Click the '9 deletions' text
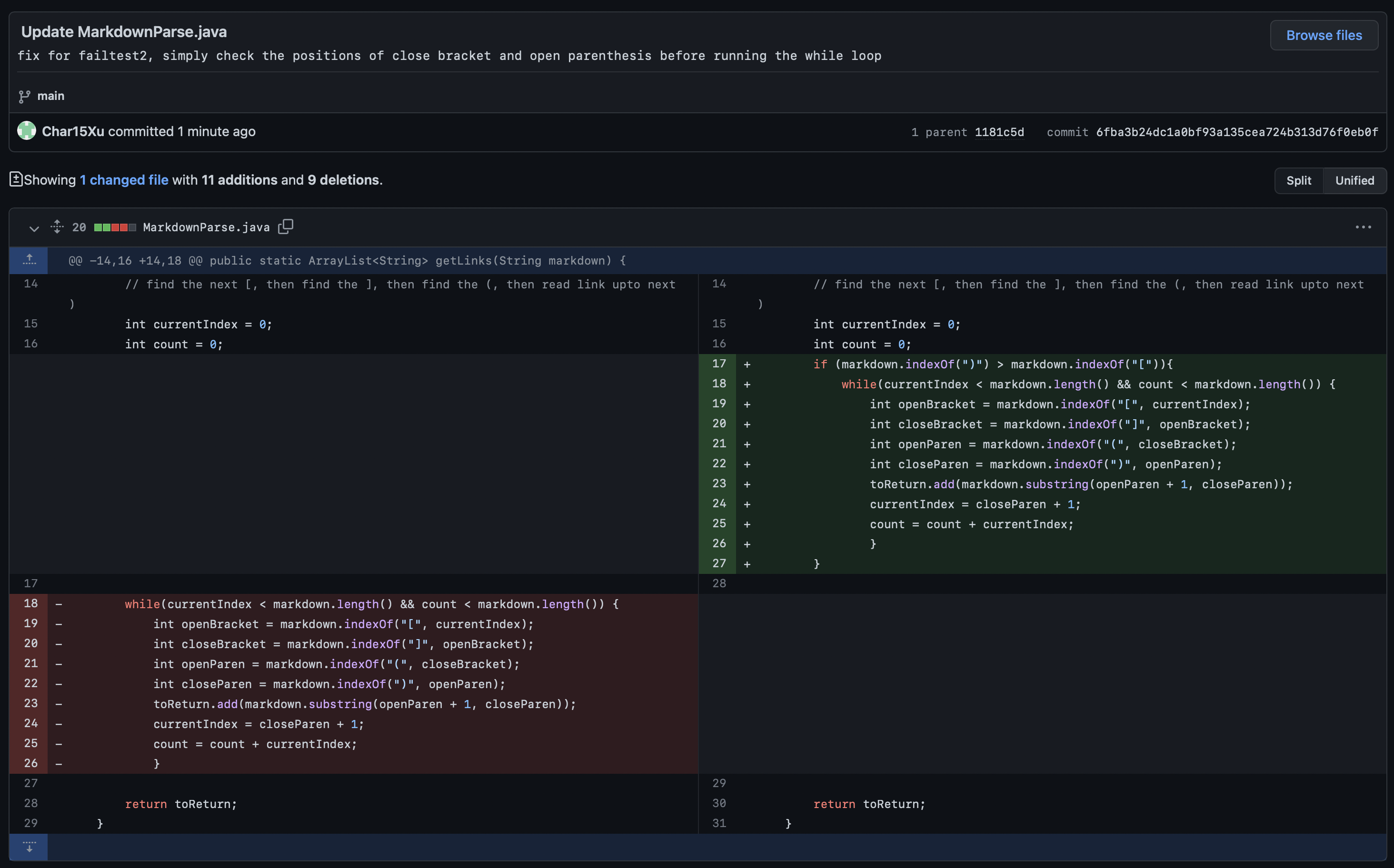This screenshot has width=1394, height=868. pos(343,180)
